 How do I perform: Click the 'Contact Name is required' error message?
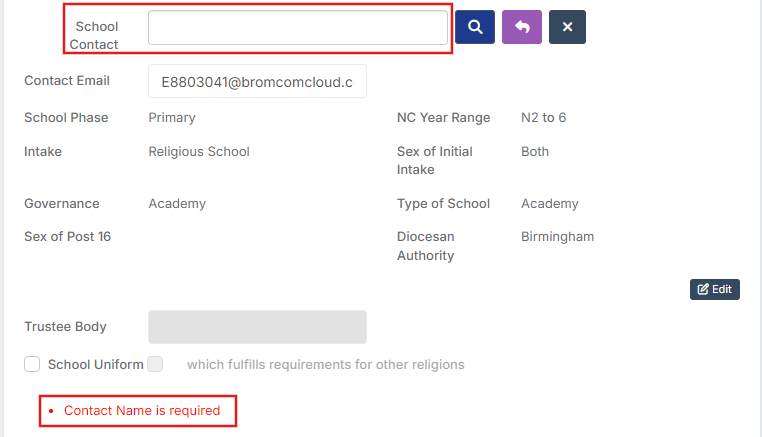pos(142,411)
